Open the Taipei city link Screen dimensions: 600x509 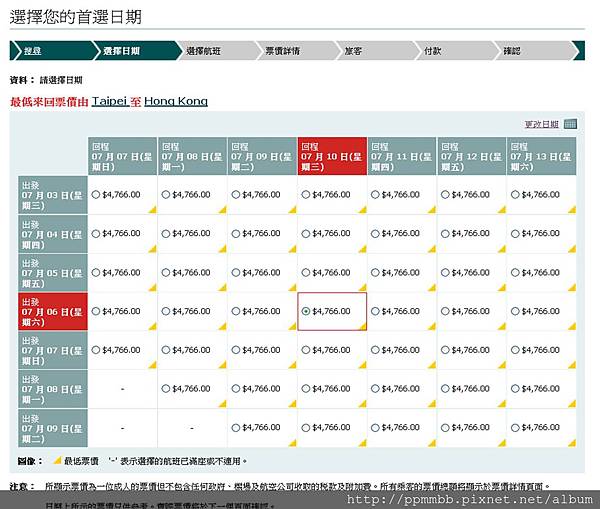(109, 101)
